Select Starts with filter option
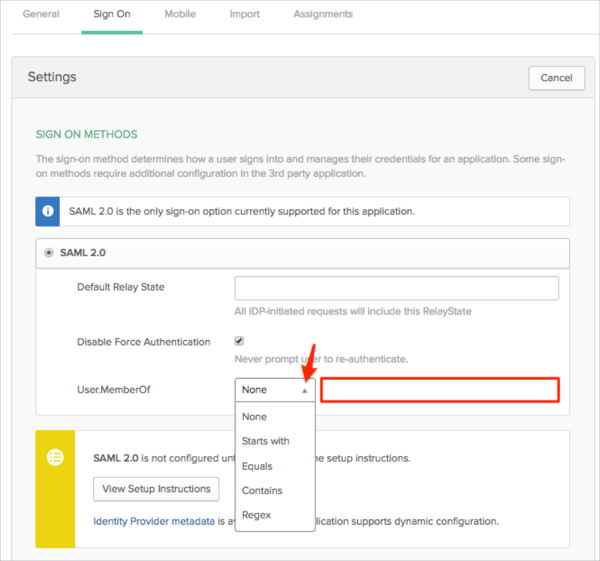 coord(266,441)
